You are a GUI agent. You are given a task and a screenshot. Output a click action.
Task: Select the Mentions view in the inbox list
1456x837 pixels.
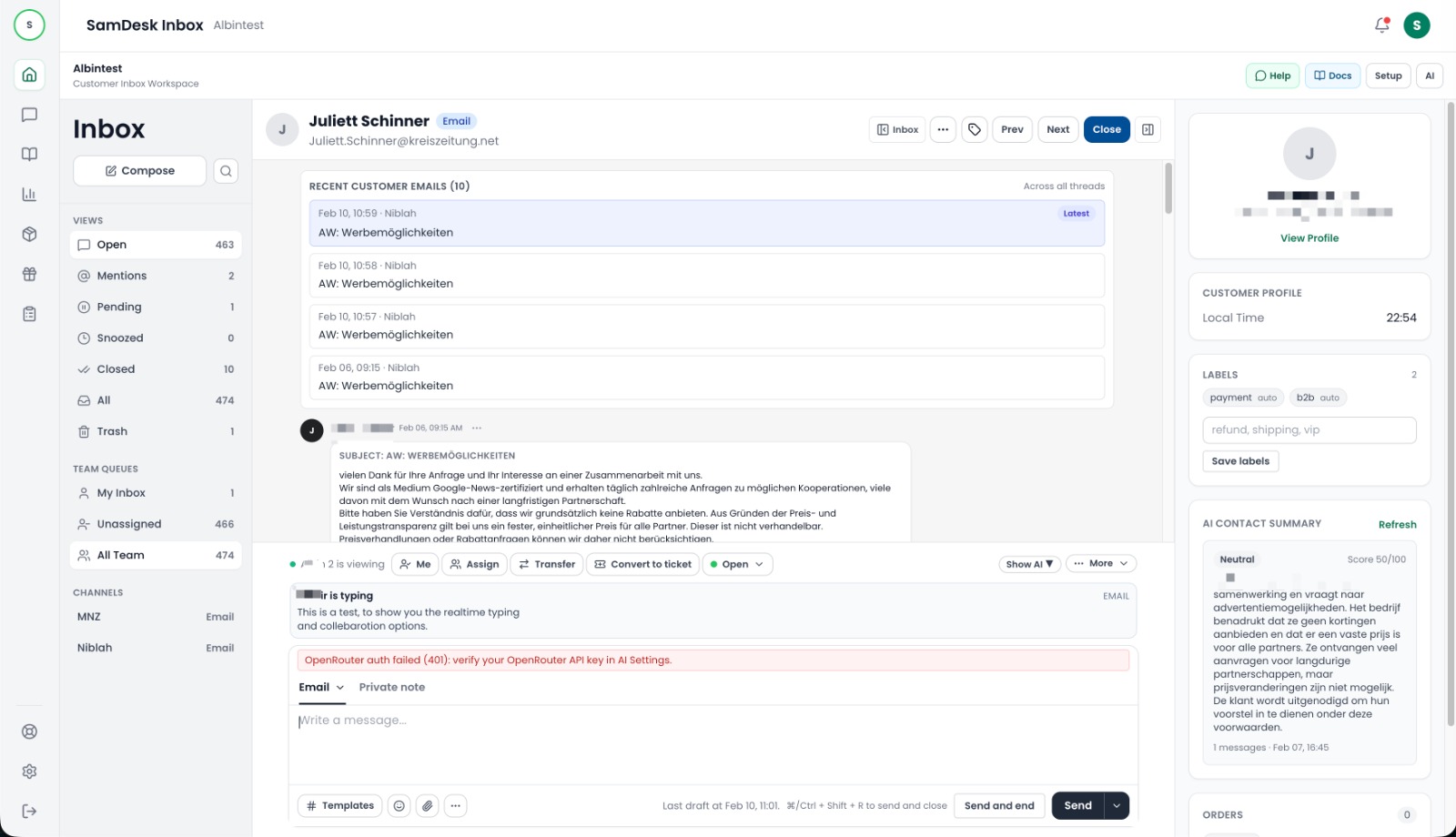coord(122,275)
